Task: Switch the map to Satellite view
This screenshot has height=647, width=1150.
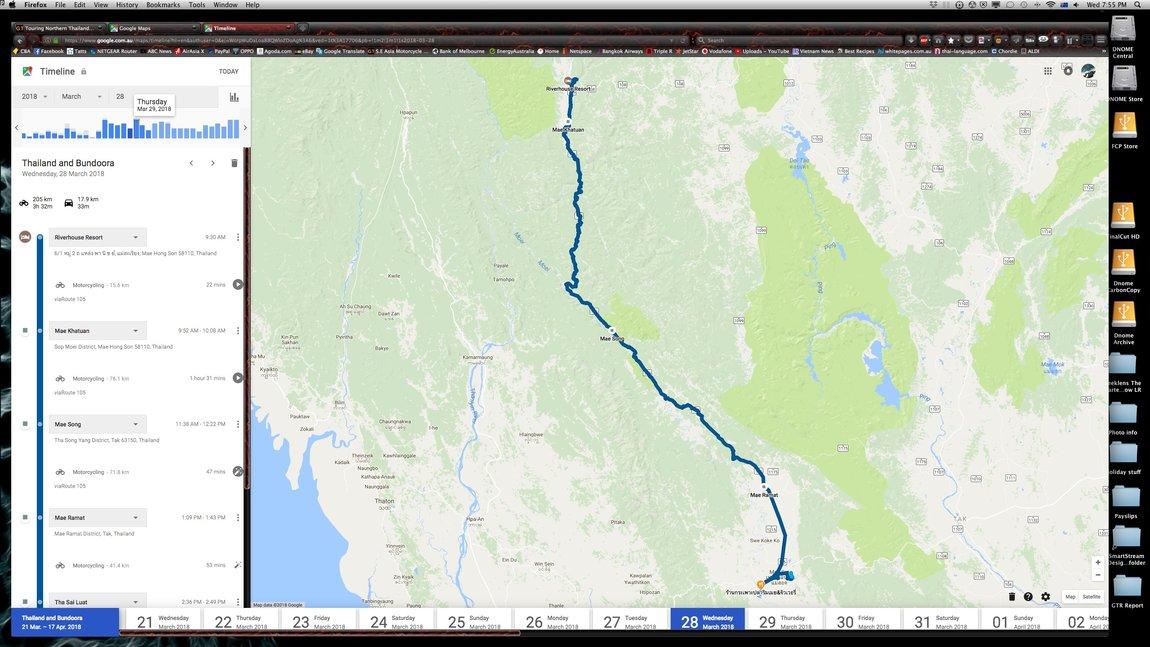Action: [1091, 597]
